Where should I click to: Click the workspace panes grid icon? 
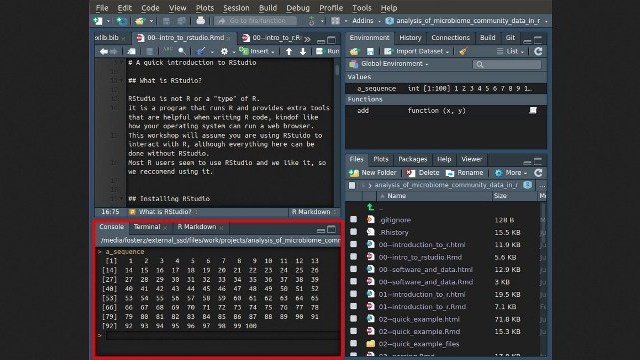(x=336, y=21)
